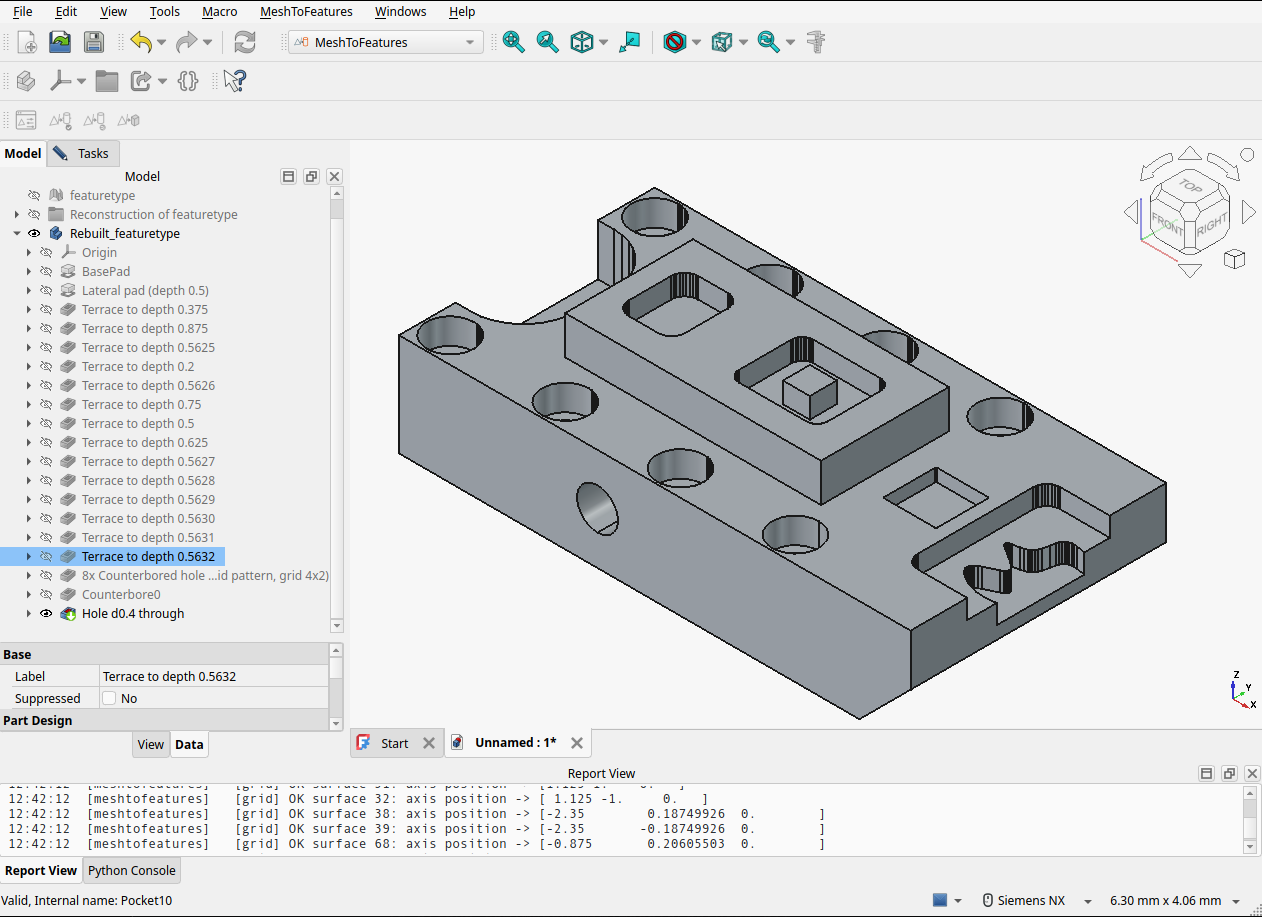This screenshot has height=917, width=1262.
Task: Click the Open document toolbar icon
Action: pyautogui.click(x=60, y=42)
